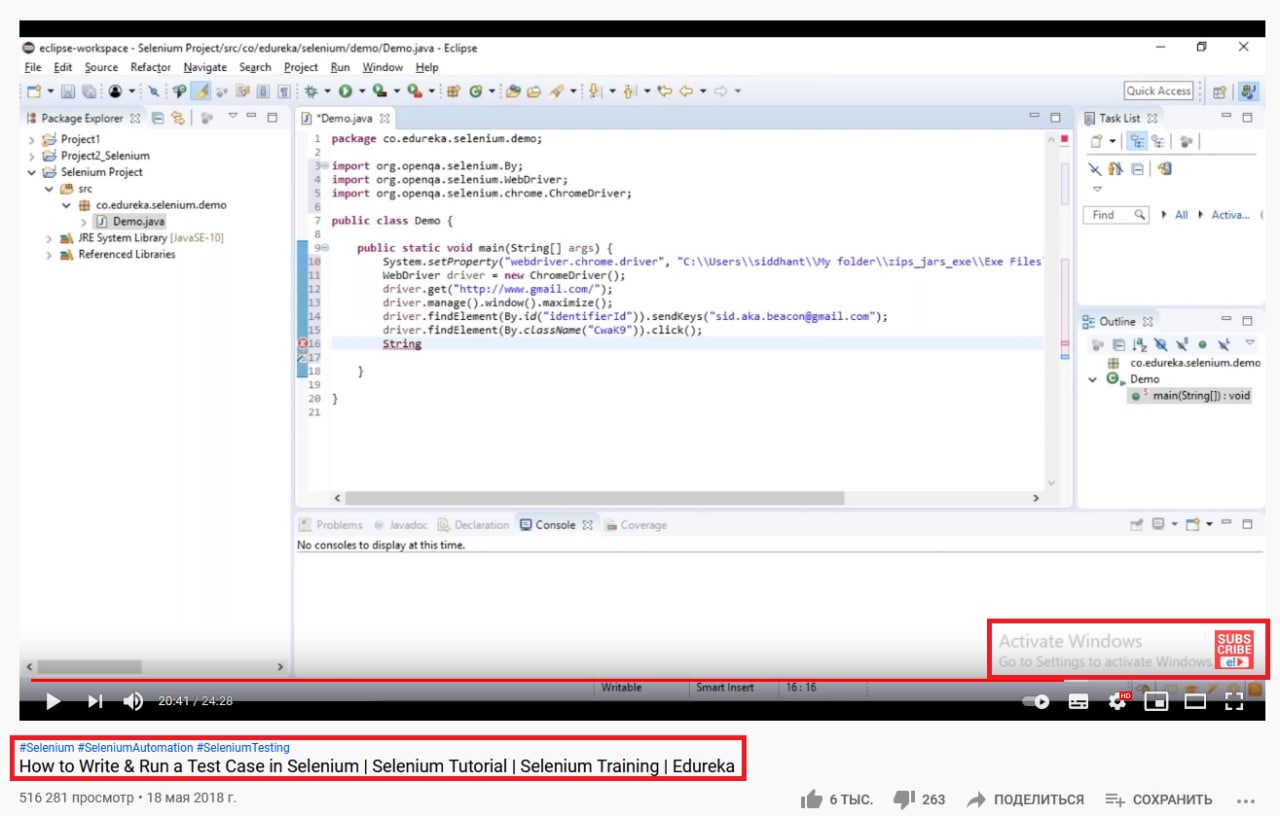Expand the Project1 tree node

32,139
